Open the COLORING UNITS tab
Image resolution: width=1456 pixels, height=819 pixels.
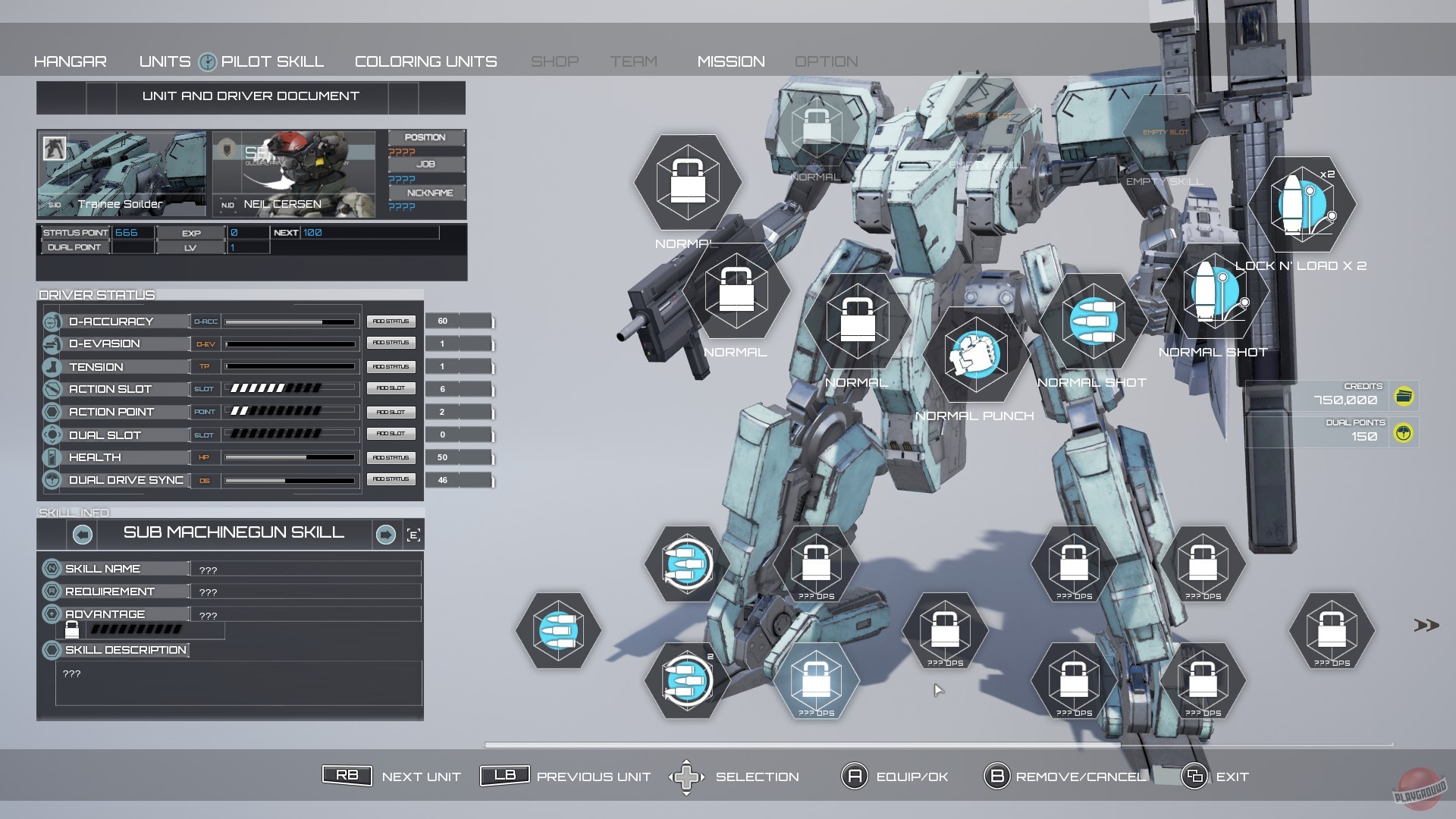point(425,61)
